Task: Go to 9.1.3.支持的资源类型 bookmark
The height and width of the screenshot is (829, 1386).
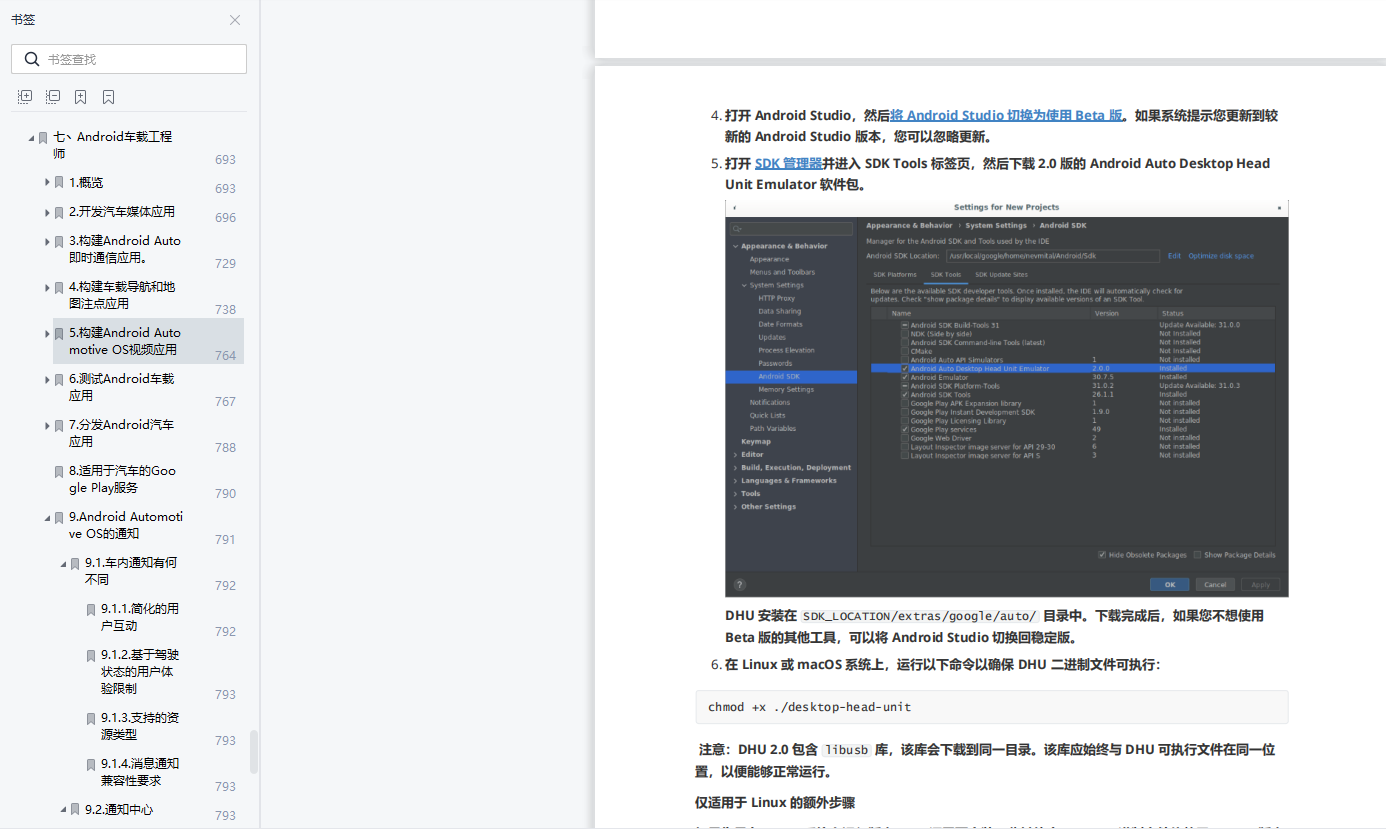Action: click(140, 726)
